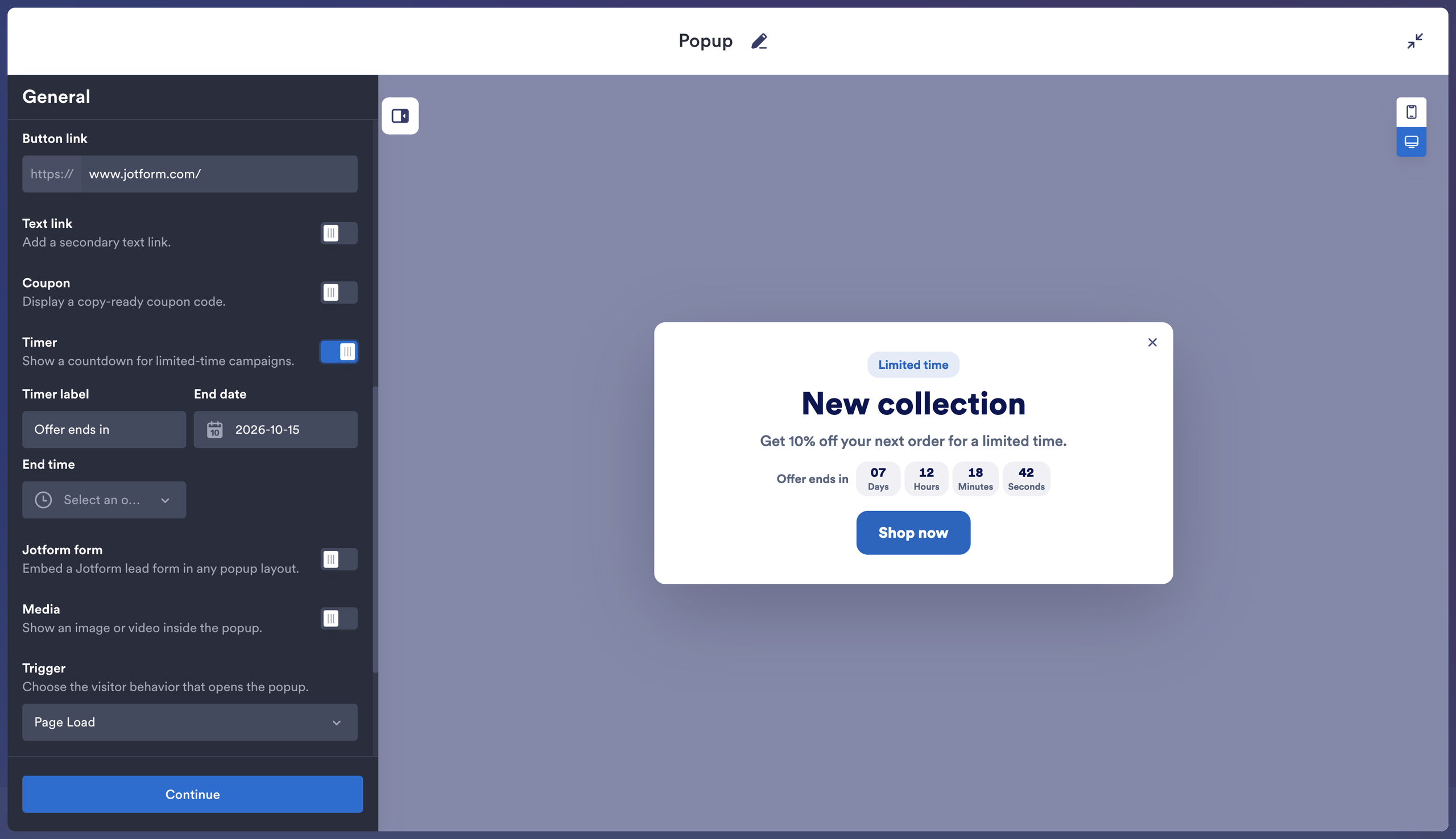Edit the Timer label field

point(104,429)
